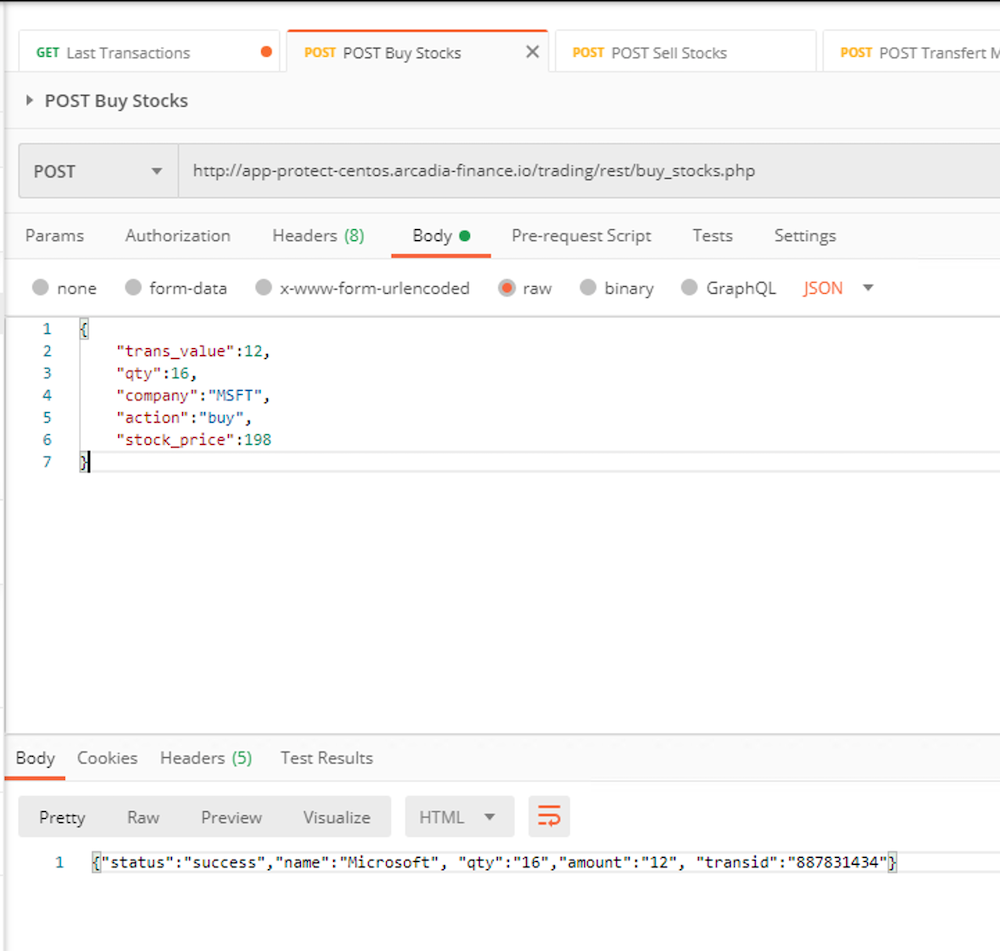Open the Settings tab
The image size is (1000, 951).
coord(805,235)
